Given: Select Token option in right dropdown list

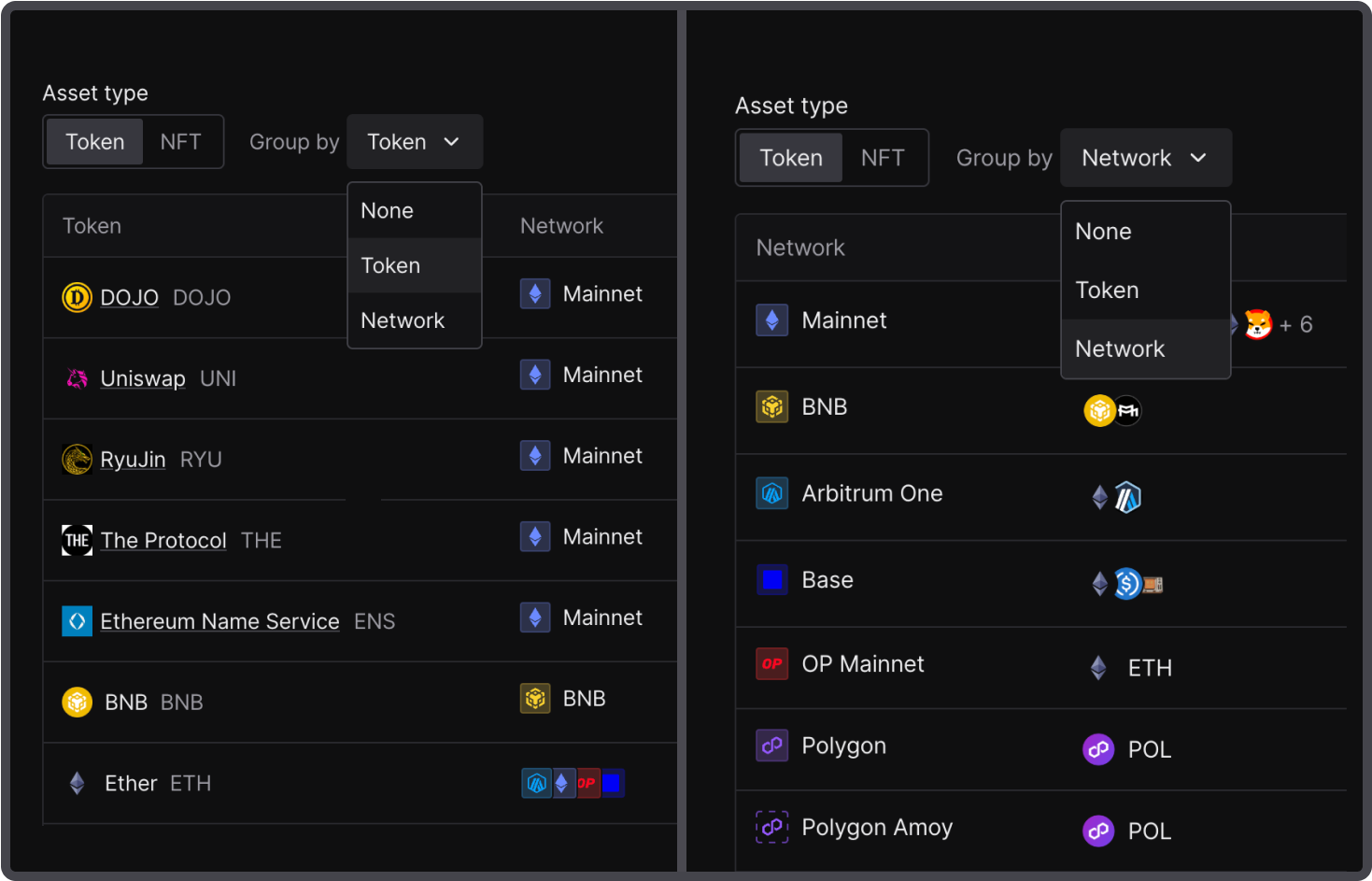Looking at the screenshot, I should (1107, 291).
